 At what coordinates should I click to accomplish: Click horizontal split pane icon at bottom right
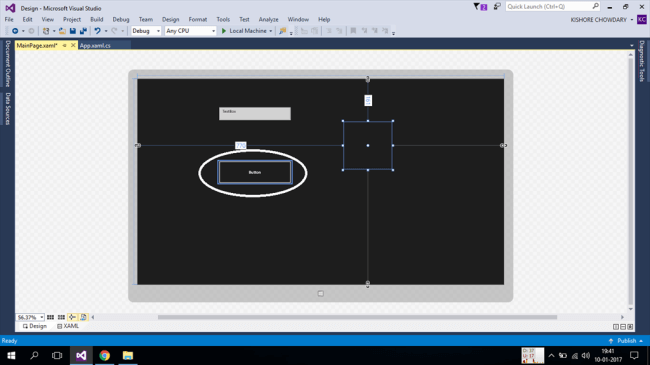click(x=623, y=327)
